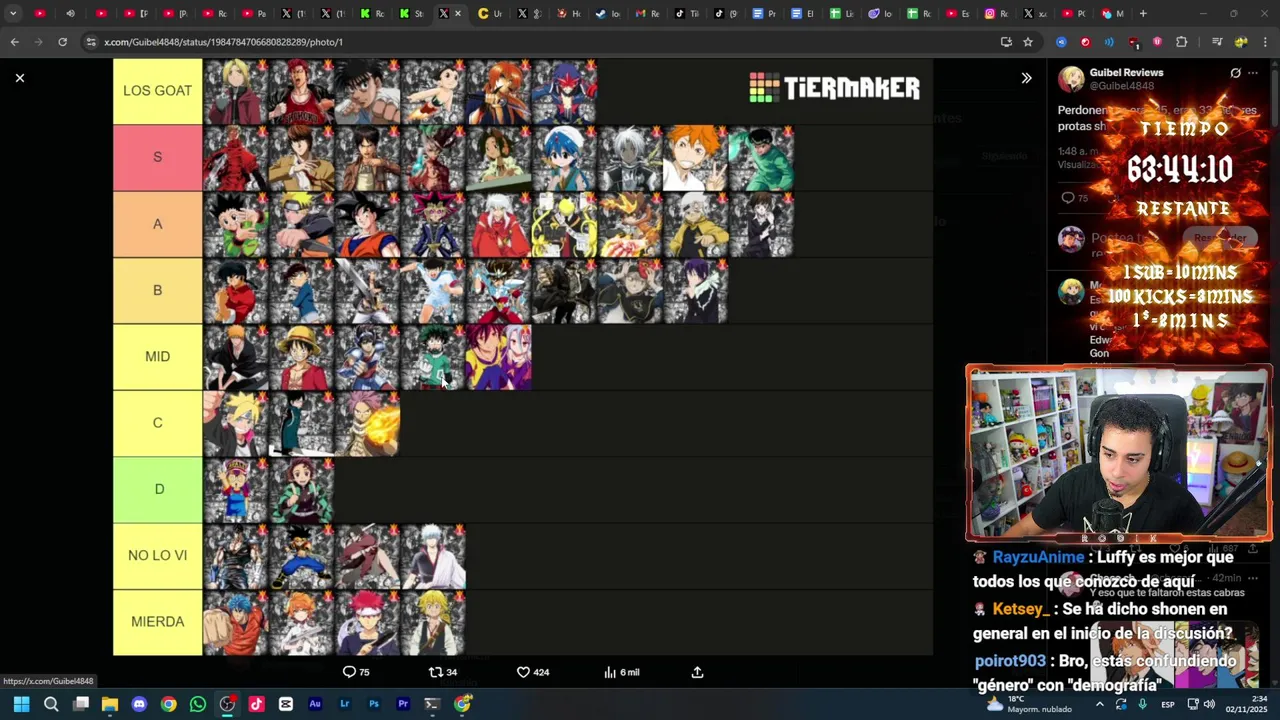Open CapCut from the taskbar
The width and height of the screenshot is (1280, 720).
tap(286, 704)
